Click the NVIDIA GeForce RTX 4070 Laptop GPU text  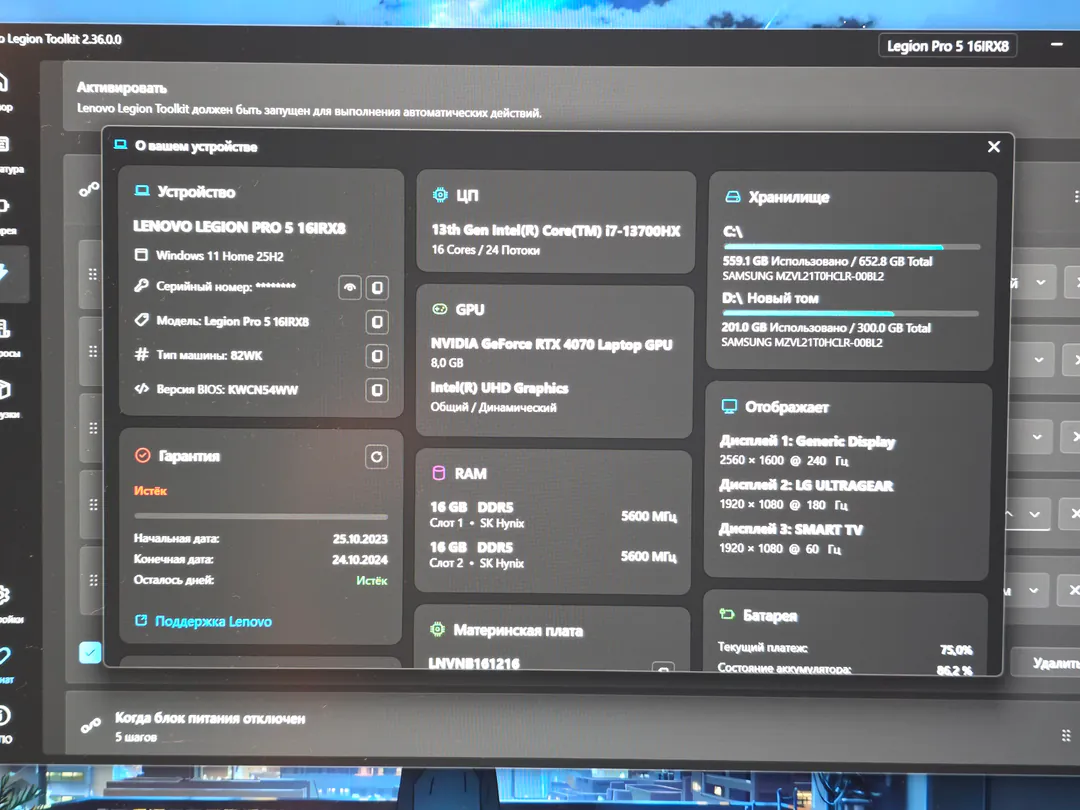coord(552,344)
